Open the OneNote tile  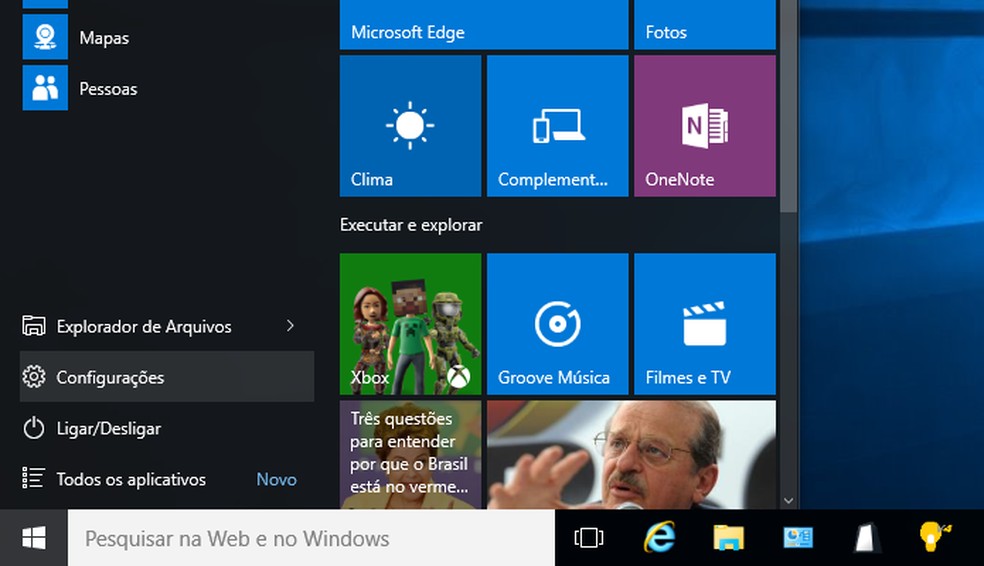coord(705,125)
